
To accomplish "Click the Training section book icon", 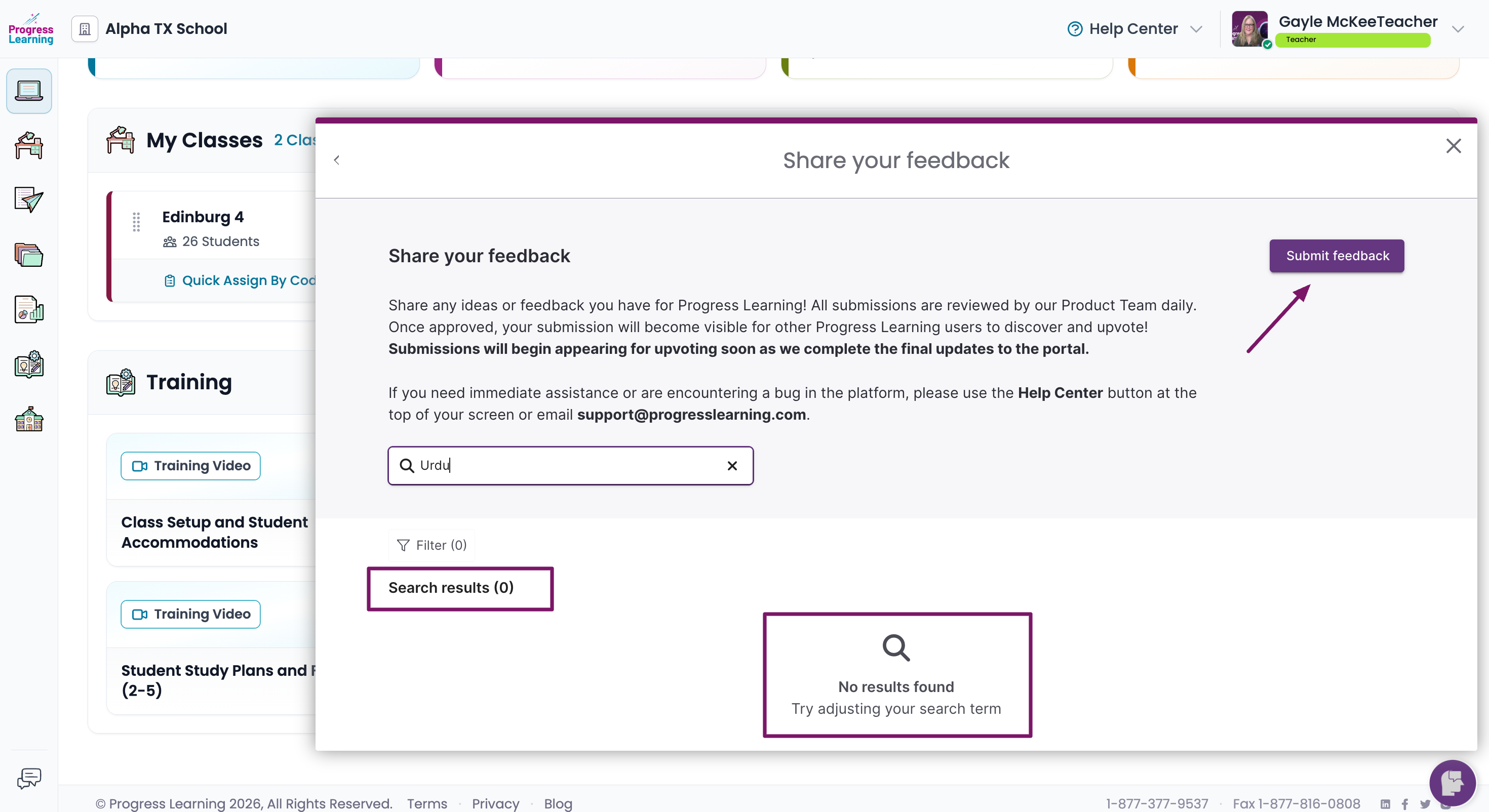I will coord(120,383).
